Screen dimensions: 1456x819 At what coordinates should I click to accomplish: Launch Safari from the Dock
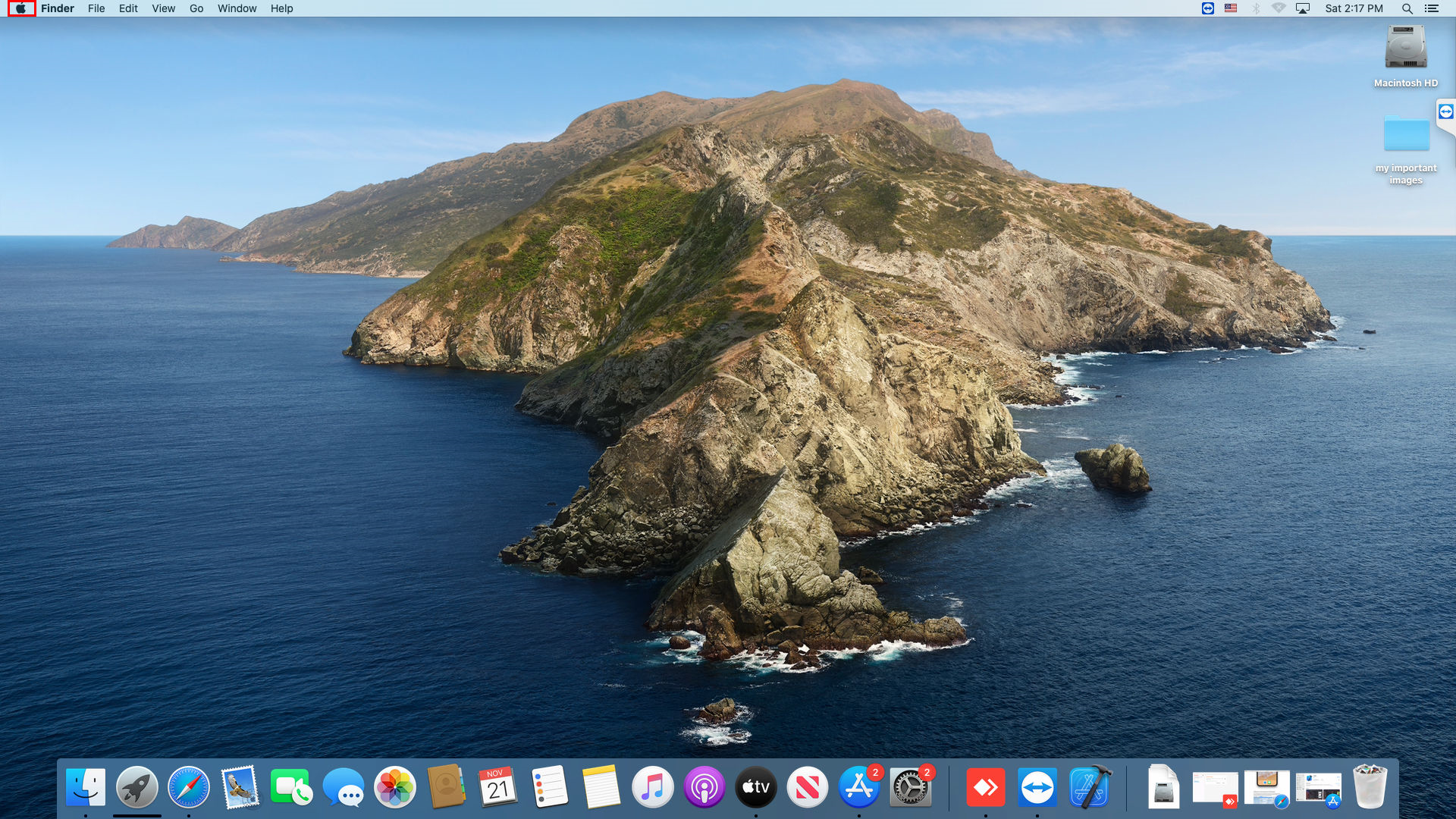coord(188,787)
